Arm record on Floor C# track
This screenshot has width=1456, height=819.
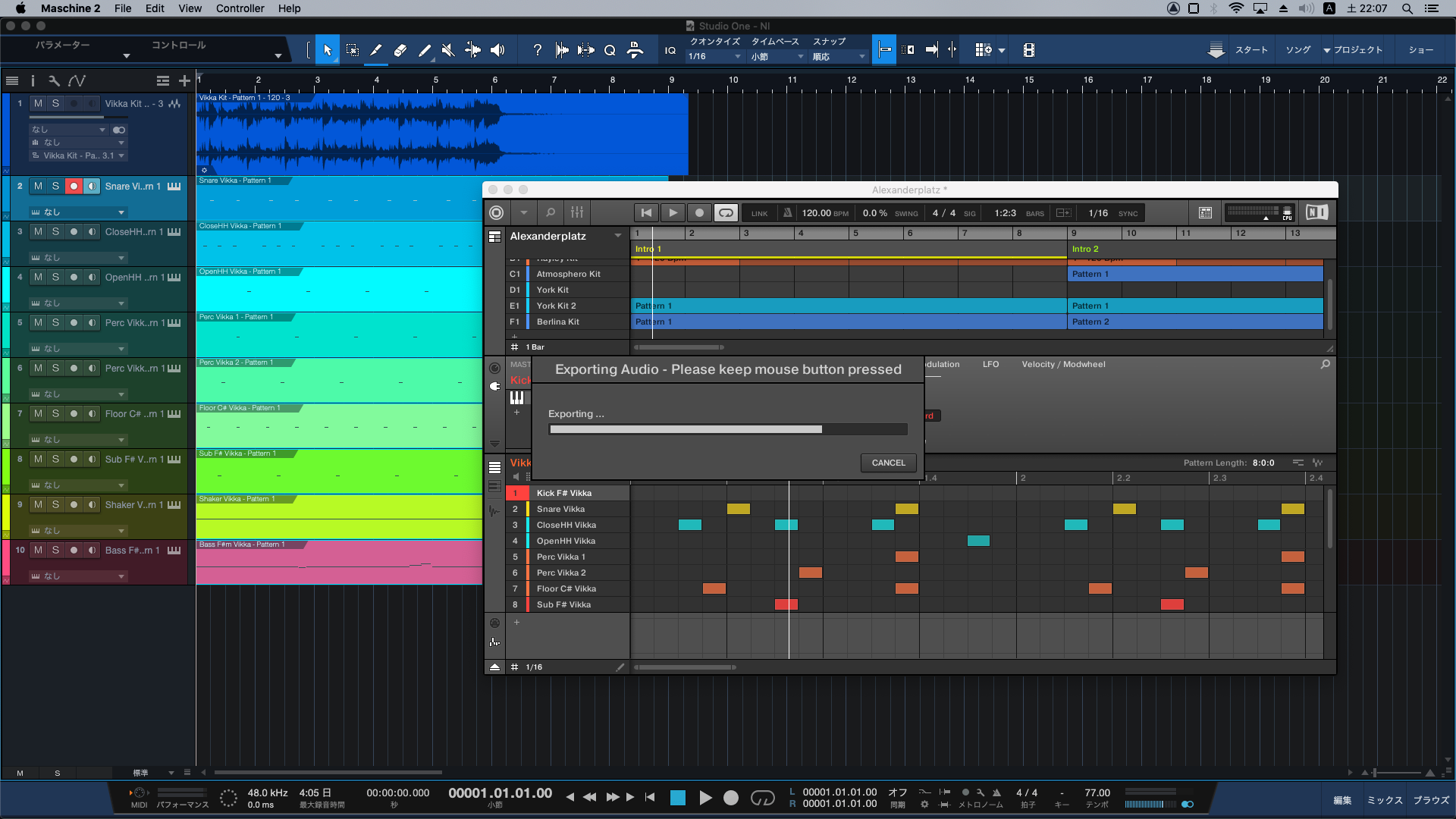[74, 413]
